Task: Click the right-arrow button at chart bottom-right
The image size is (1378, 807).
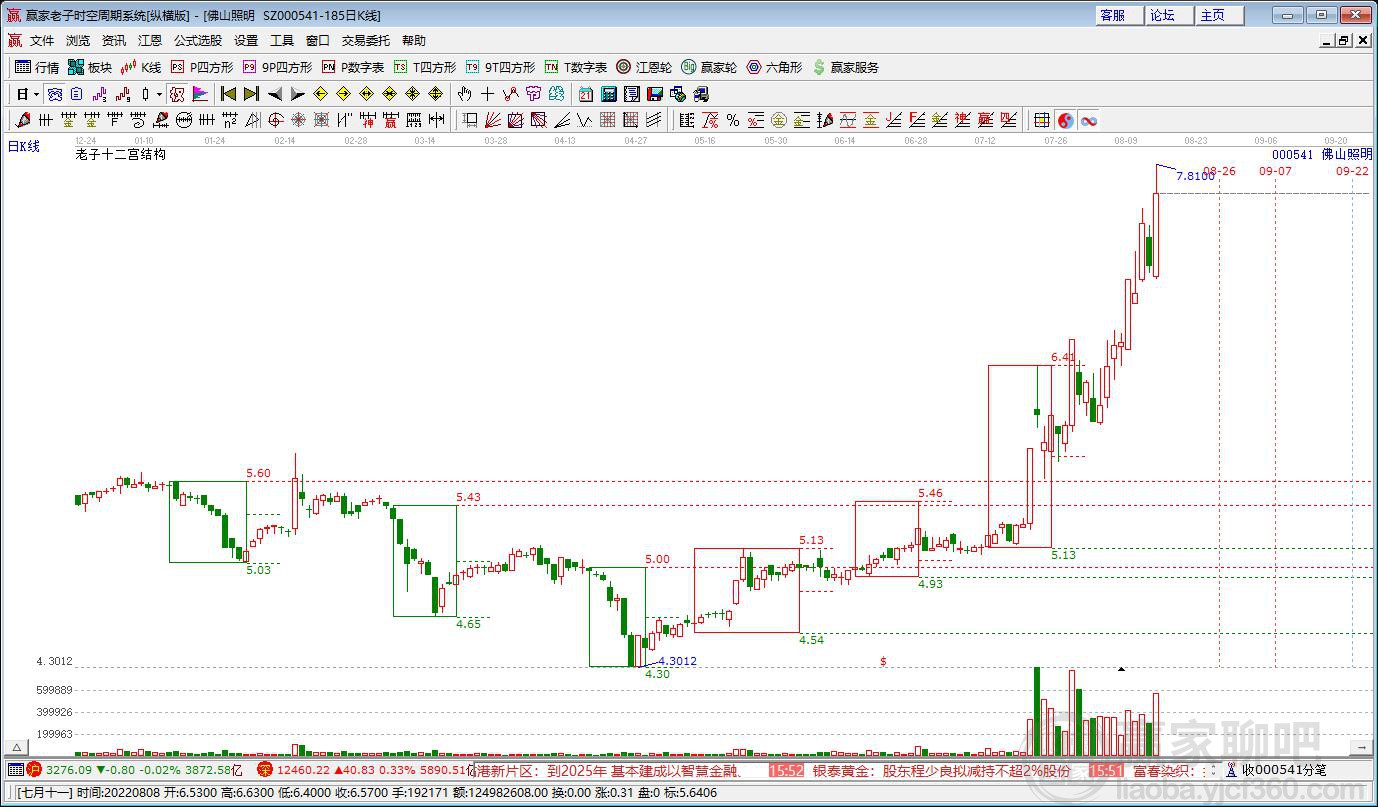Action: point(1362,747)
